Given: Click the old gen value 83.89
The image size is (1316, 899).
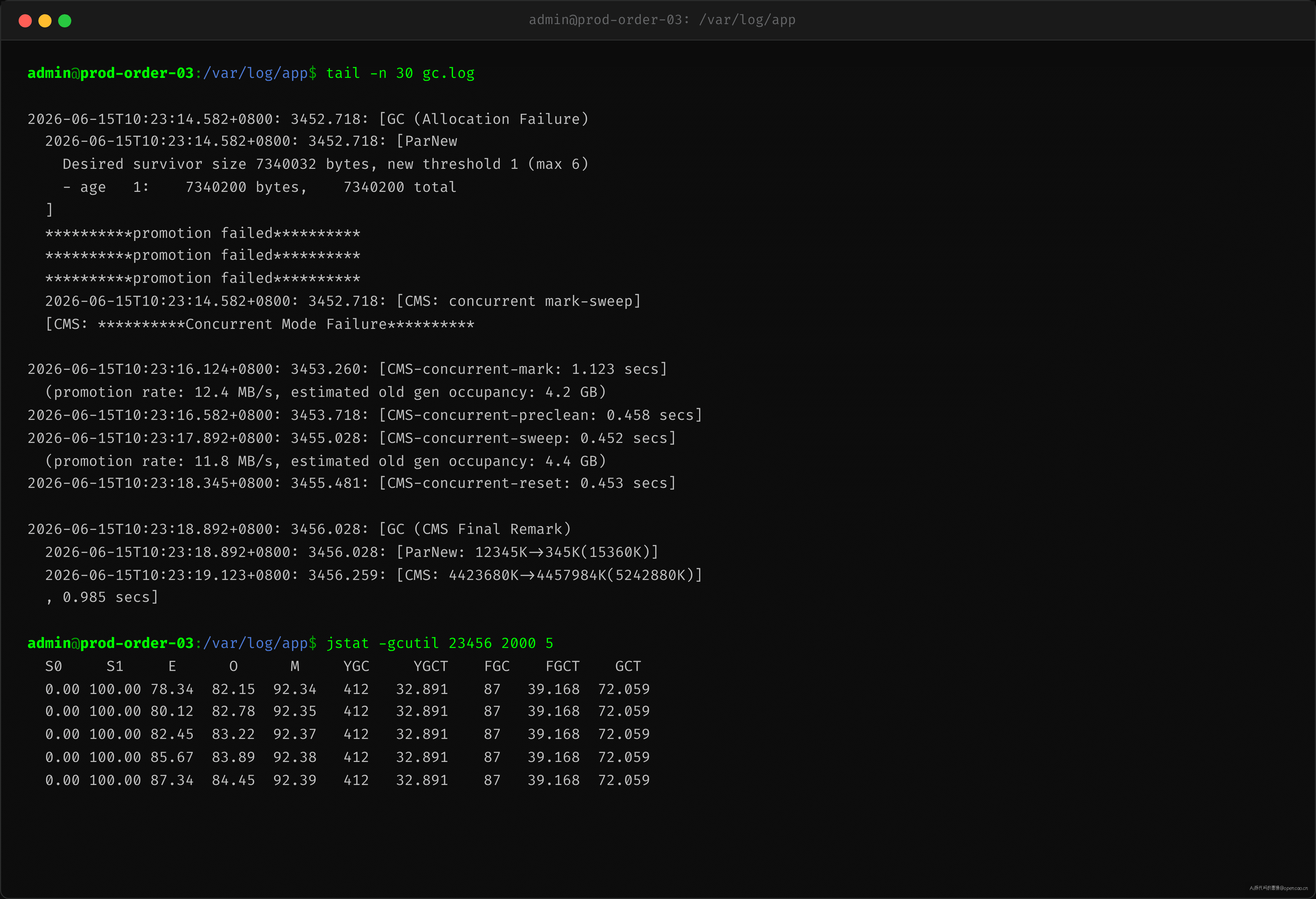Looking at the screenshot, I should coord(233,758).
